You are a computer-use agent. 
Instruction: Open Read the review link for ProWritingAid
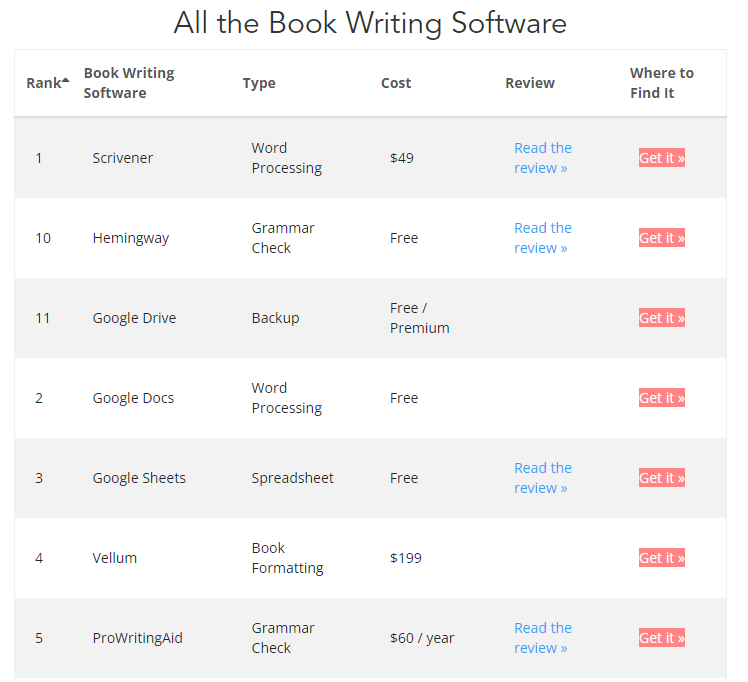(x=543, y=638)
